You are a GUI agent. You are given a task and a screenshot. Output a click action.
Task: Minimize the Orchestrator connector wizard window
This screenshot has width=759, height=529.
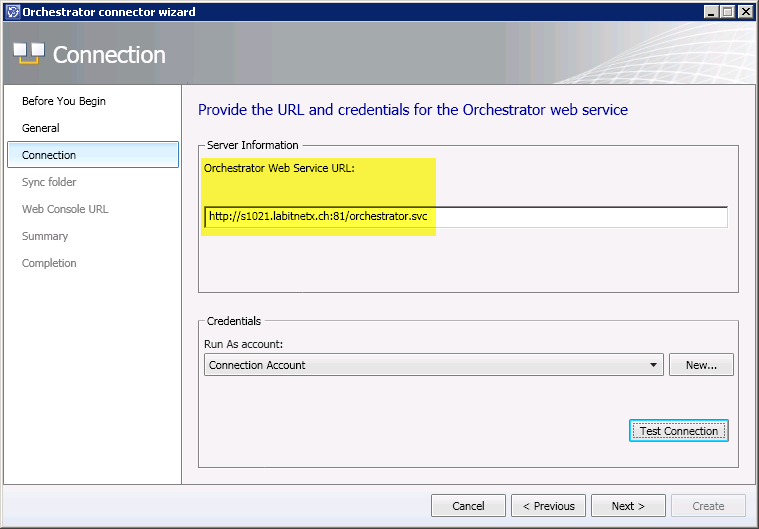point(712,12)
